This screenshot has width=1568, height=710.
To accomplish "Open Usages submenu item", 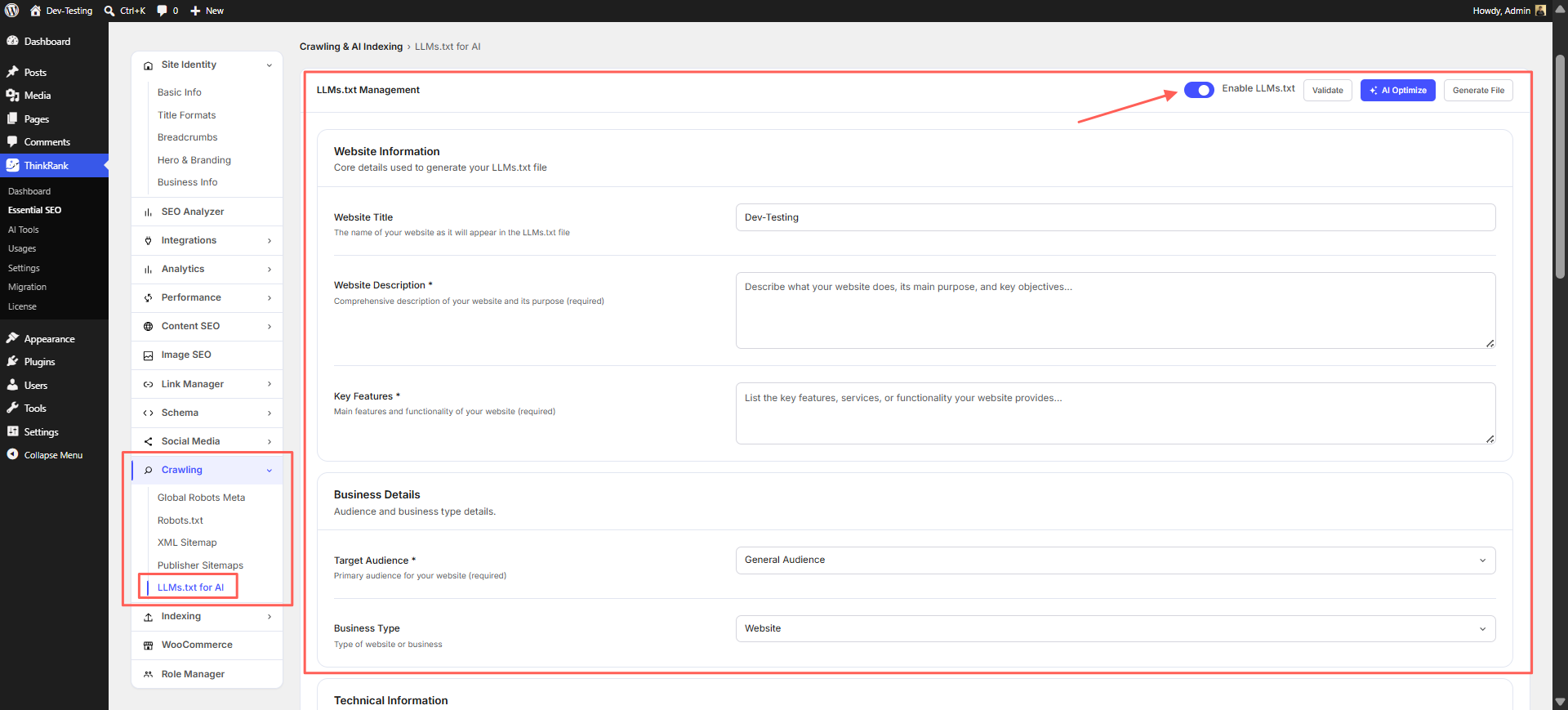I will (22, 248).
